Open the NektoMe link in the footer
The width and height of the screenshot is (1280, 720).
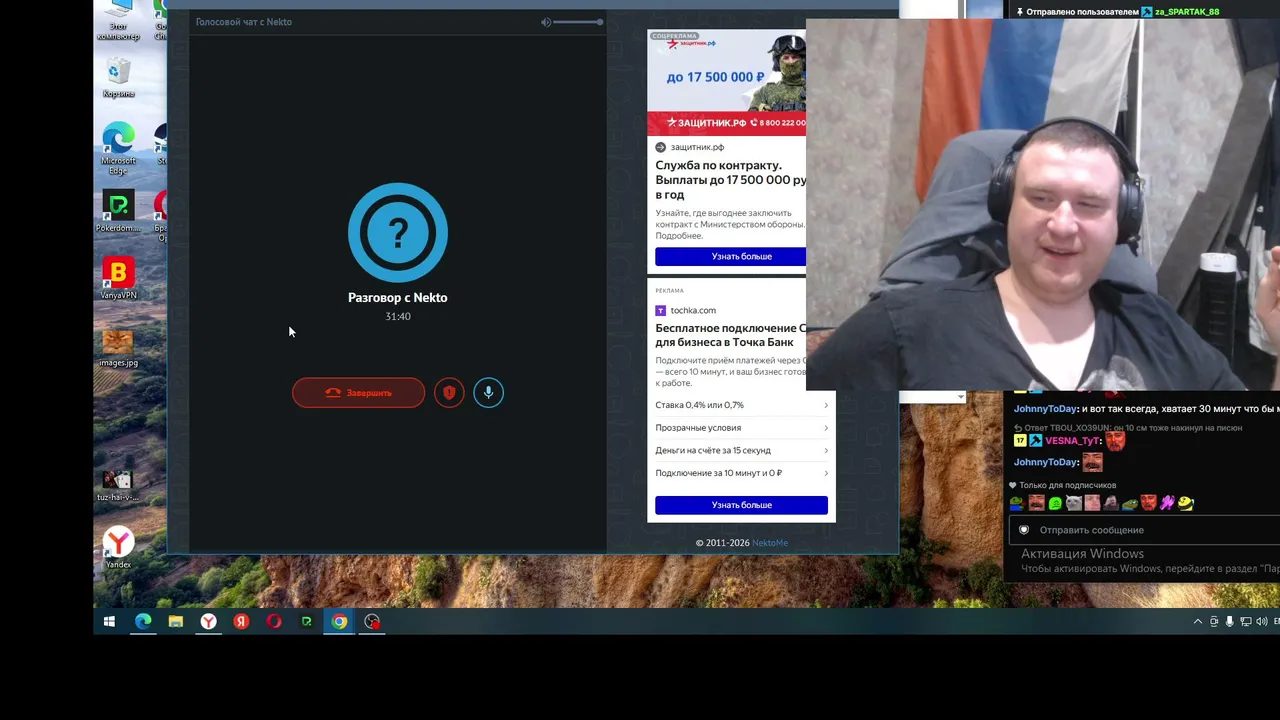tap(770, 543)
